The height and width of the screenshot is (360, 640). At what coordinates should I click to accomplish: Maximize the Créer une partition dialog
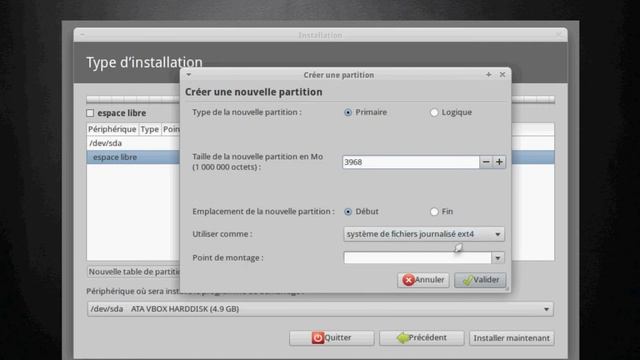(x=489, y=75)
